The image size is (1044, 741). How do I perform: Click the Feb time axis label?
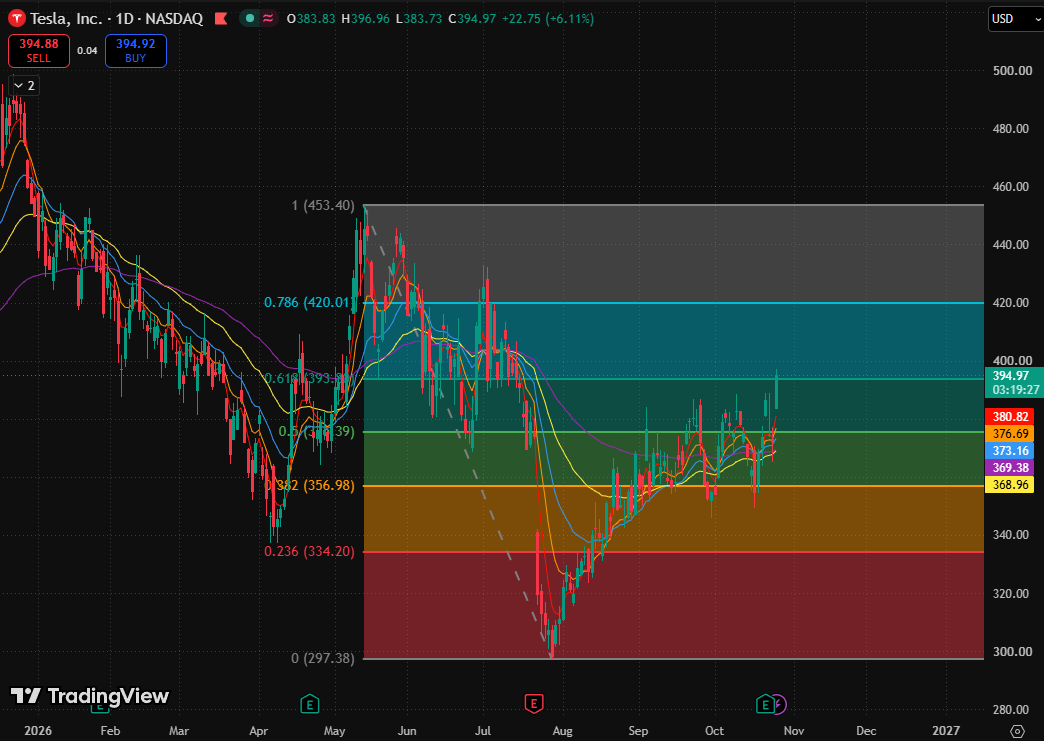(x=111, y=730)
